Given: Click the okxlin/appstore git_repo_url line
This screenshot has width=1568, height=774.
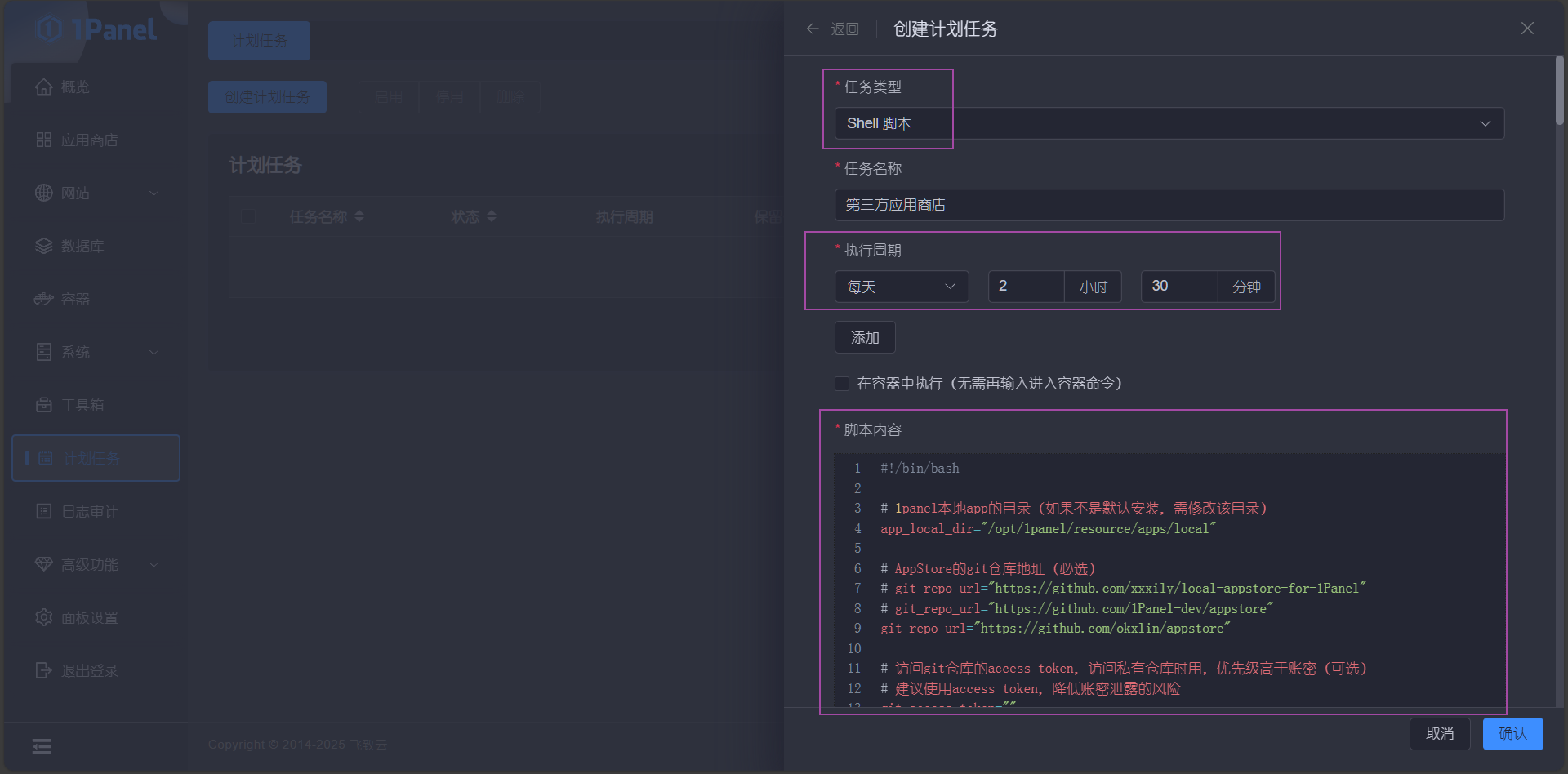Looking at the screenshot, I should coord(1055,629).
